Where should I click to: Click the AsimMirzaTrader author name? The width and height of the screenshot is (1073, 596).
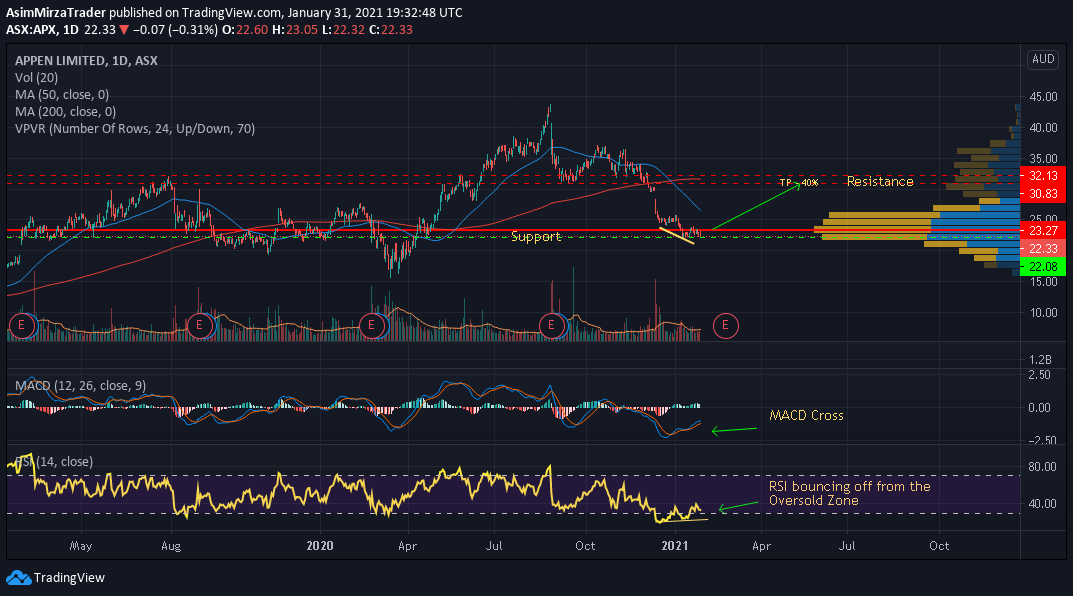coord(56,12)
